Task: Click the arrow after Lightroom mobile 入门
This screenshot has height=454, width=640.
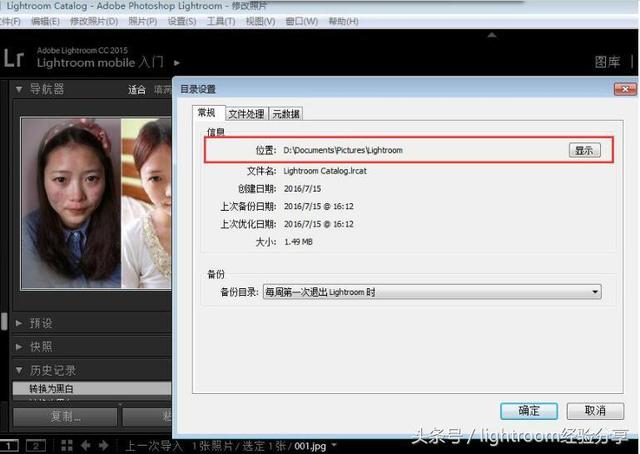Action: [x=177, y=63]
